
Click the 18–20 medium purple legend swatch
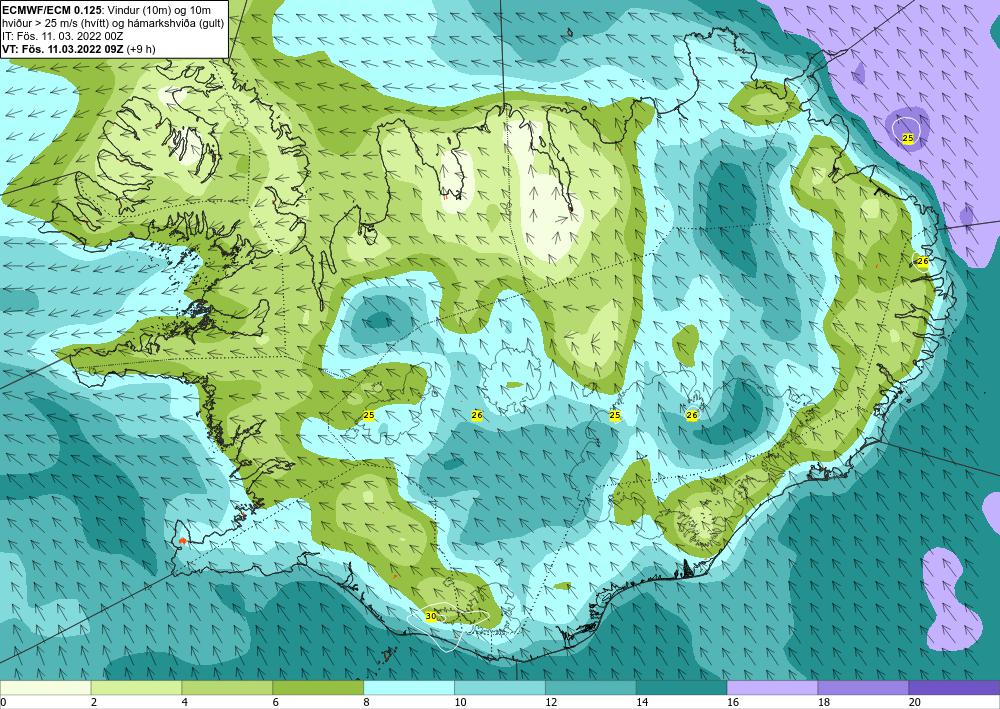864,688
